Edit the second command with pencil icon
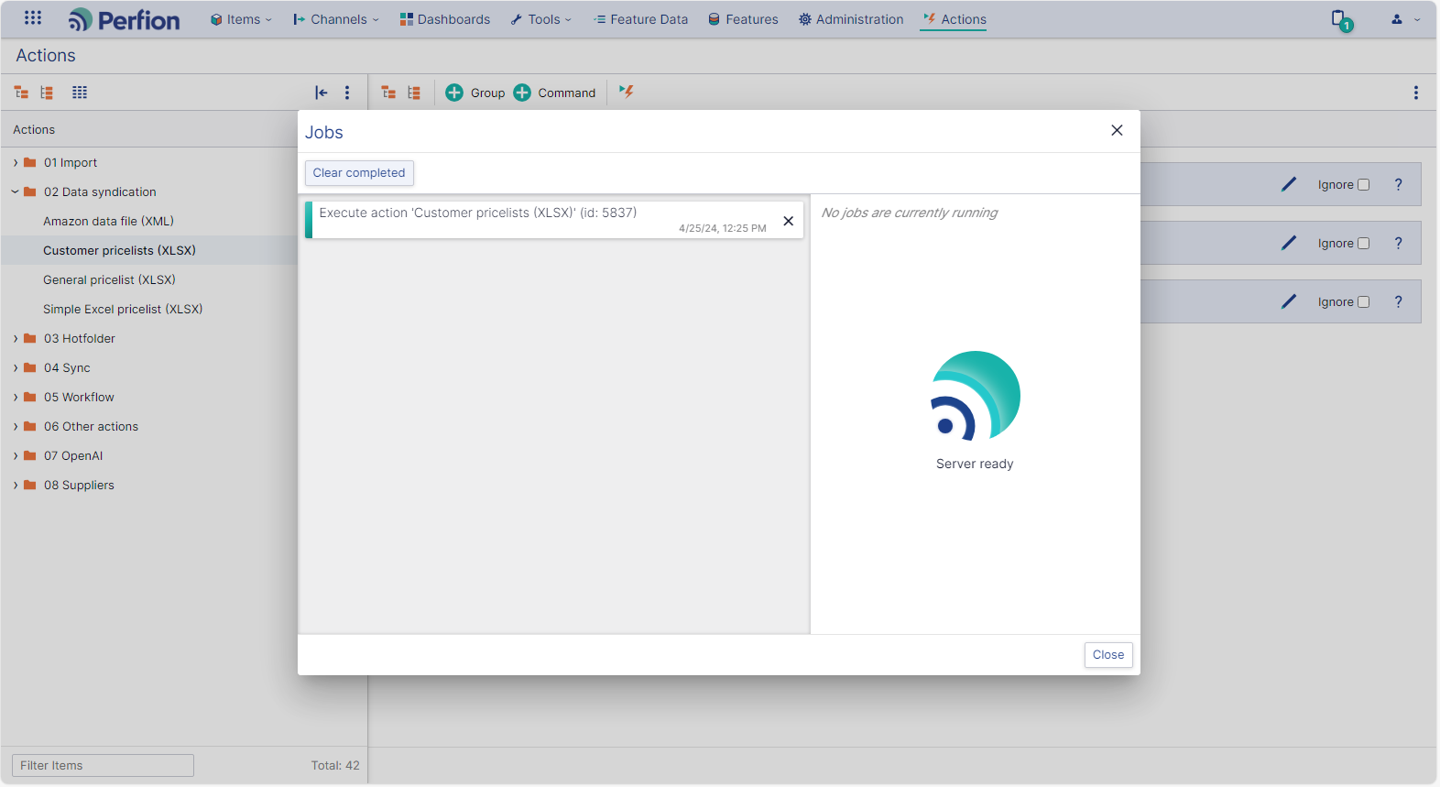Screen dimensions: 1440x787 pyautogui.click(x=1289, y=243)
